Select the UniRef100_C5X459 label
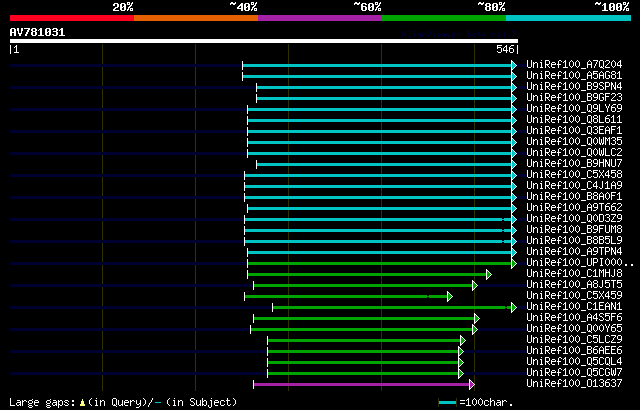The image size is (640, 410). pyautogui.click(x=574, y=296)
